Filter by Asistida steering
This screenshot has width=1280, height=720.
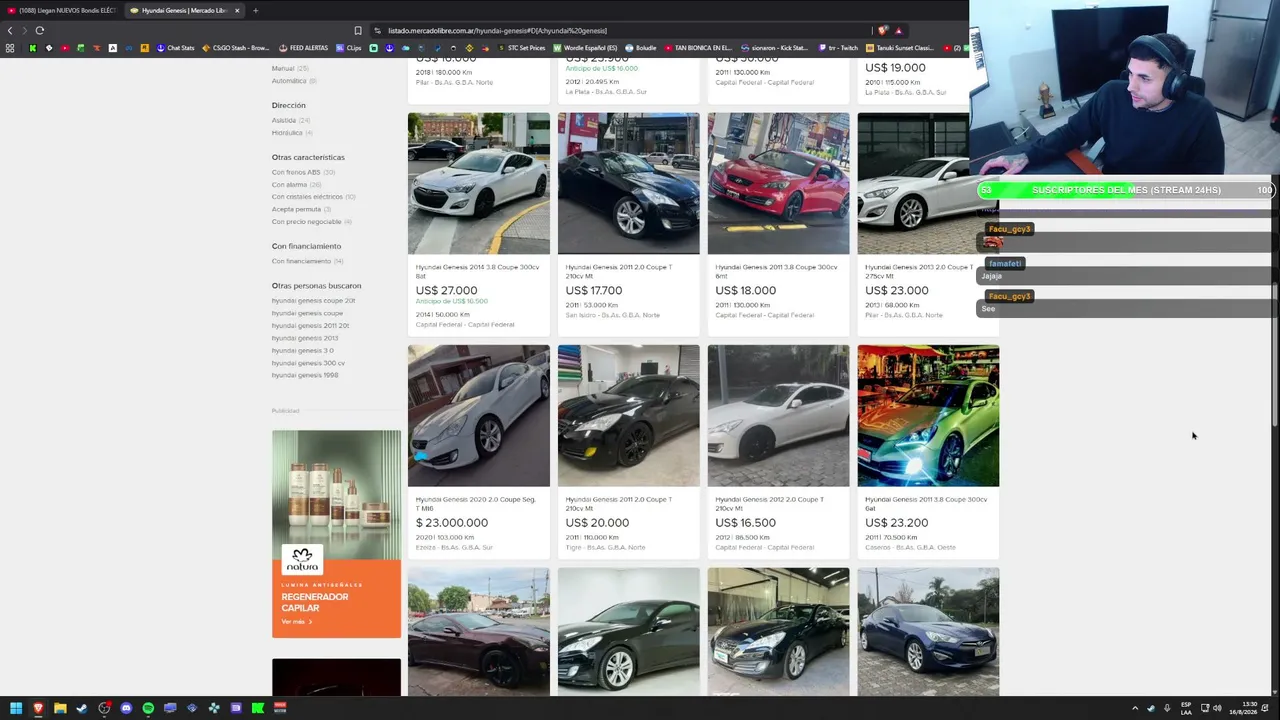click(290, 120)
